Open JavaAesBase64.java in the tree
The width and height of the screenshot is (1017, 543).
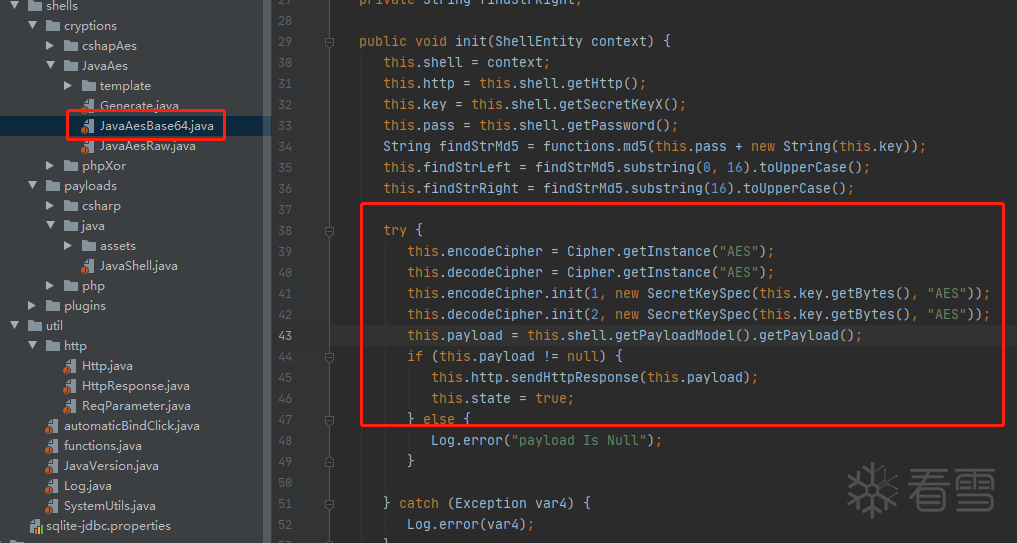pos(156,126)
